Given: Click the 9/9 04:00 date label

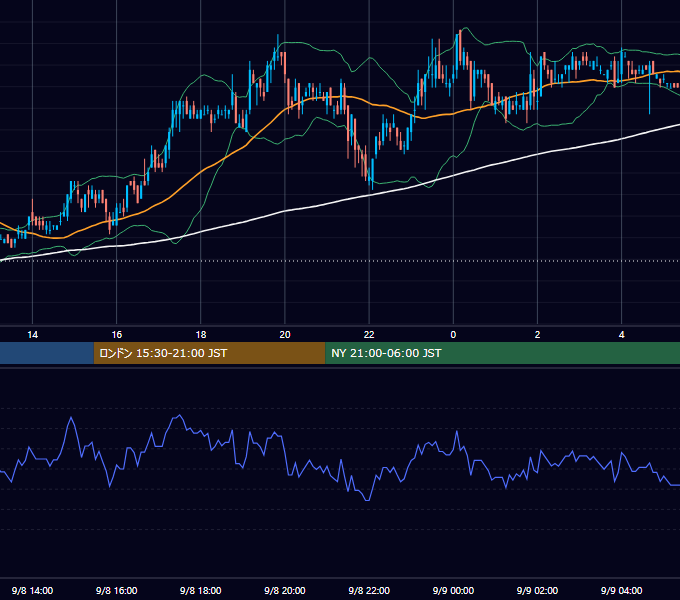Looking at the screenshot, I should click(x=621, y=590).
